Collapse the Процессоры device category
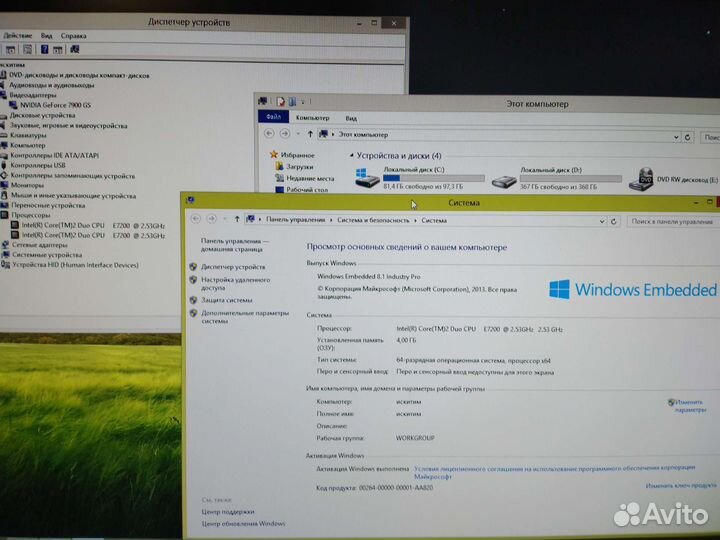This screenshot has height=540, width=720. point(3,215)
